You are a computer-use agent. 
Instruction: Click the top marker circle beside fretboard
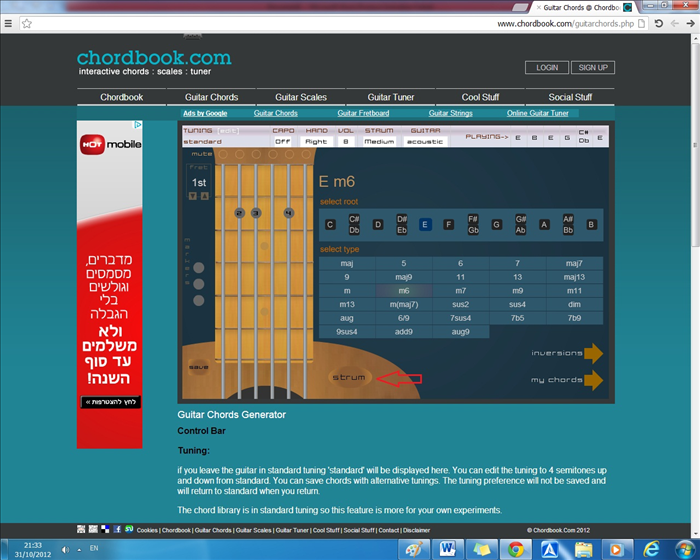[x=199, y=267]
